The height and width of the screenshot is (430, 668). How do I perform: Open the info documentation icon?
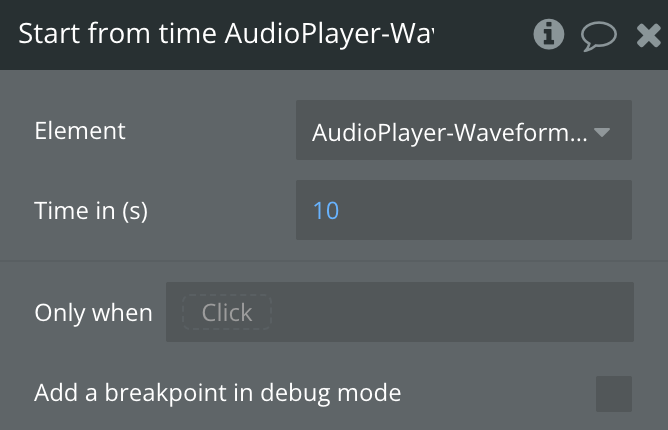(x=548, y=35)
